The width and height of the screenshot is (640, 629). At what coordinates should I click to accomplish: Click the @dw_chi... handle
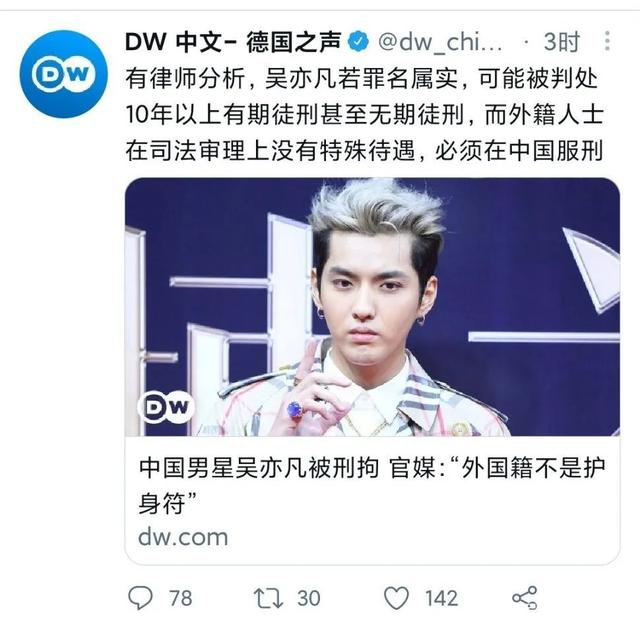click(x=440, y=42)
